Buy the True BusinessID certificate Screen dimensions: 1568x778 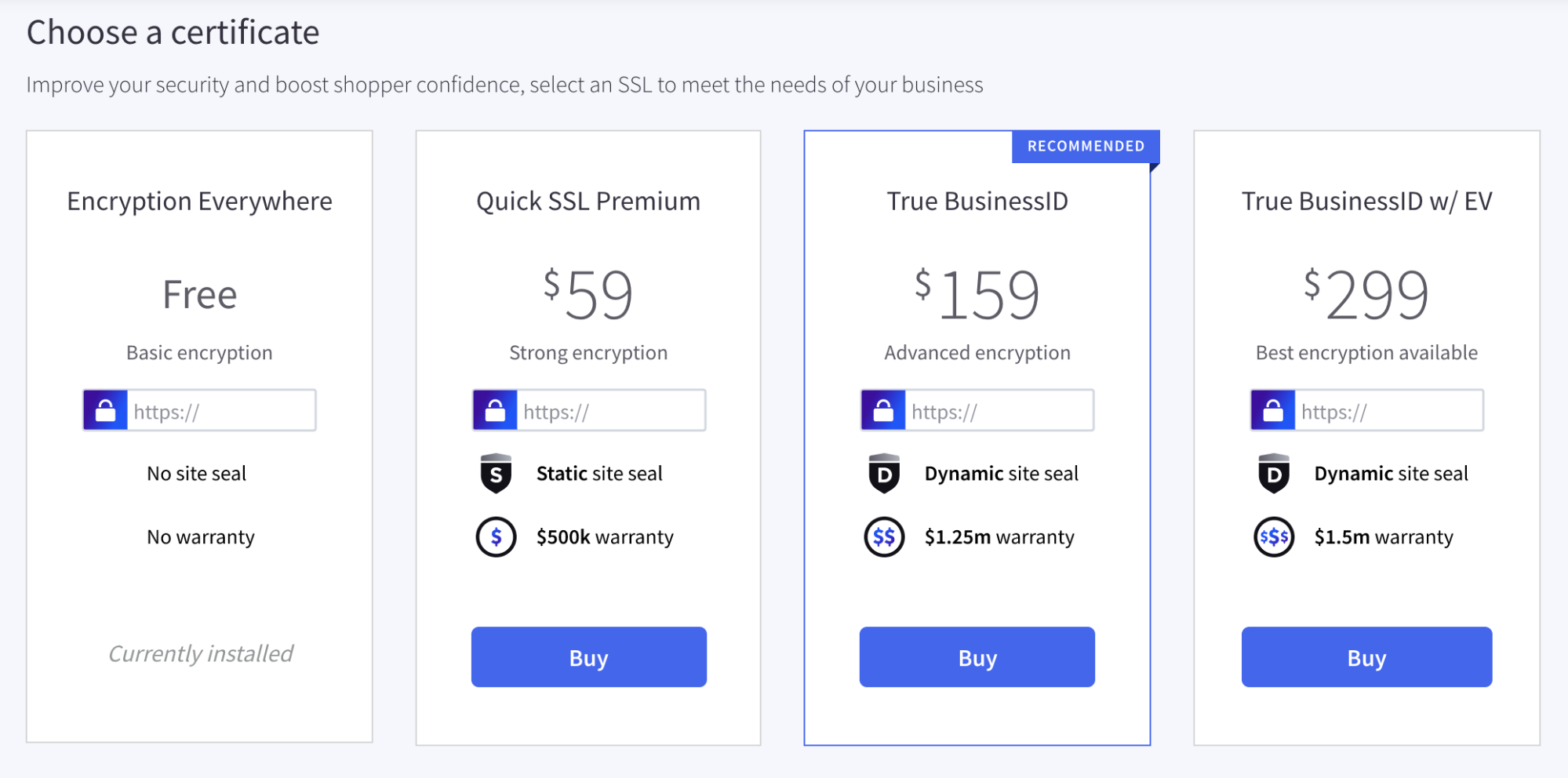pyautogui.click(x=977, y=657)
